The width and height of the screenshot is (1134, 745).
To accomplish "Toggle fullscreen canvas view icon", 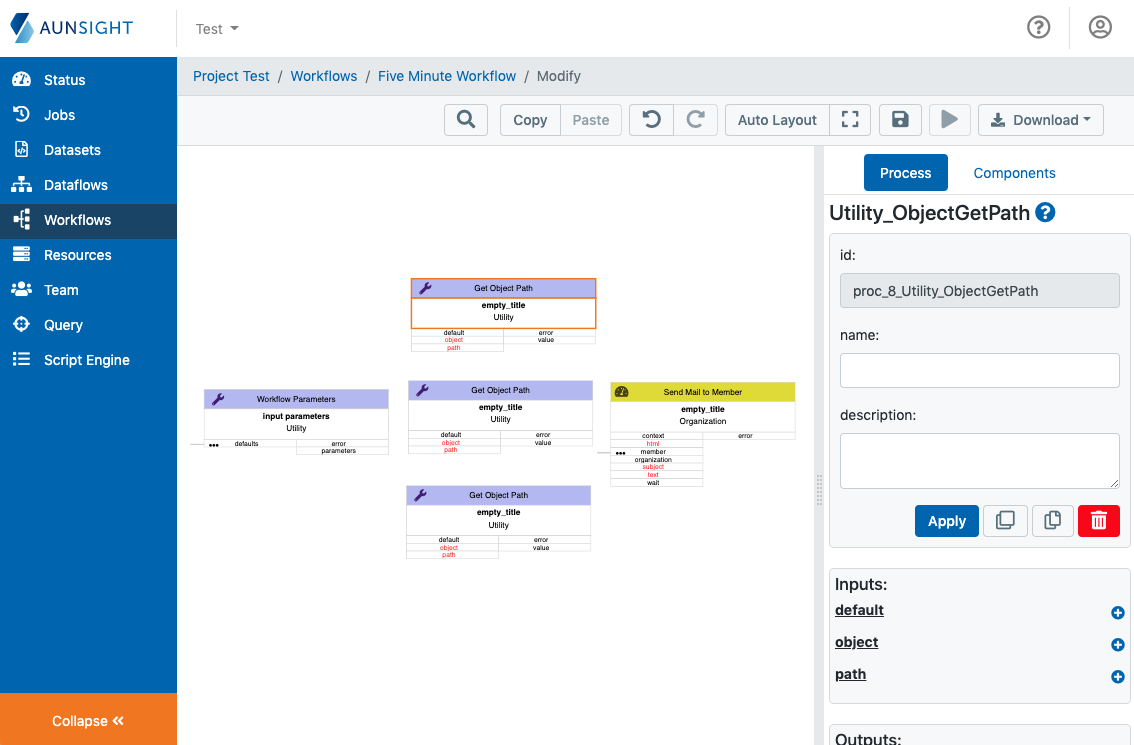I will pos(850,120).
